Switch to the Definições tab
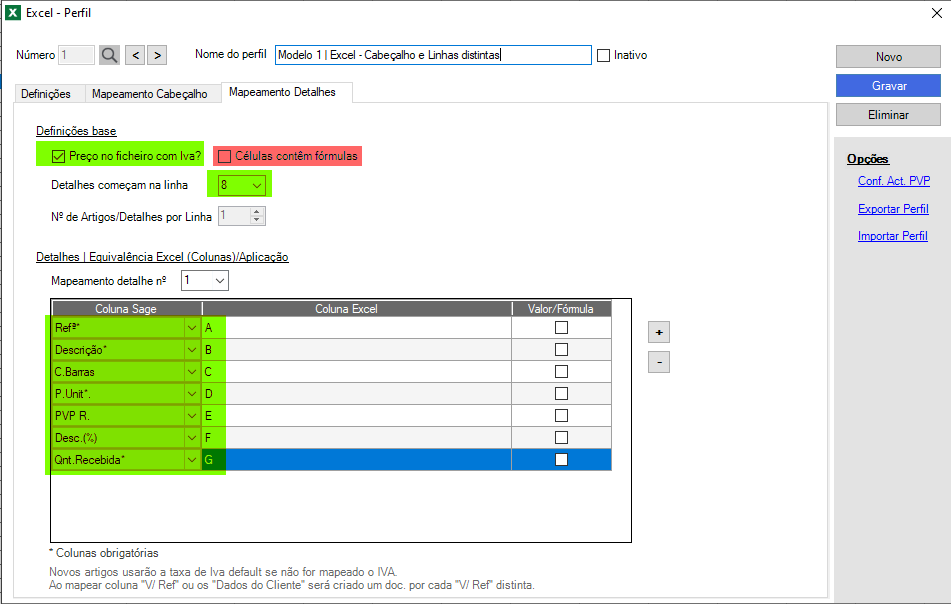 tap(46, 94)
